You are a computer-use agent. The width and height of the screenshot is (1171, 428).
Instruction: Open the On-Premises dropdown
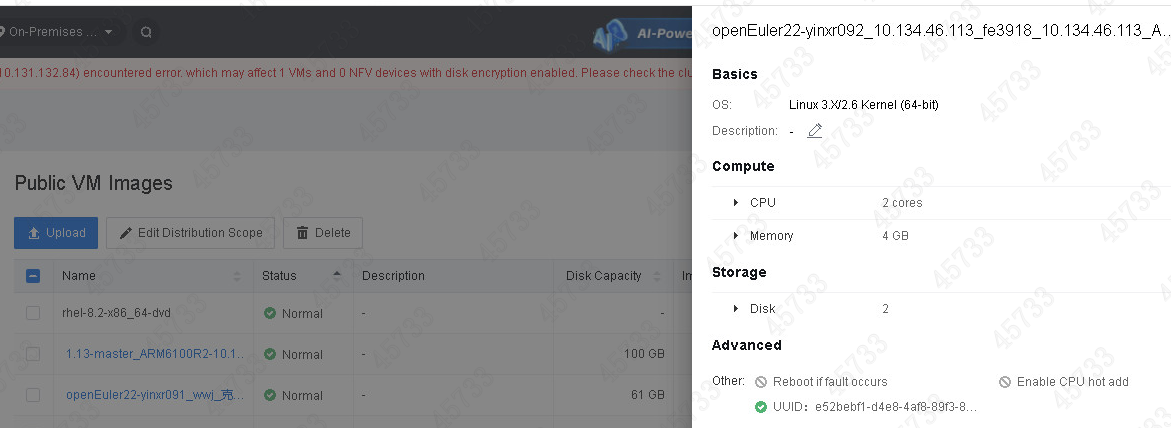[60, 32]
